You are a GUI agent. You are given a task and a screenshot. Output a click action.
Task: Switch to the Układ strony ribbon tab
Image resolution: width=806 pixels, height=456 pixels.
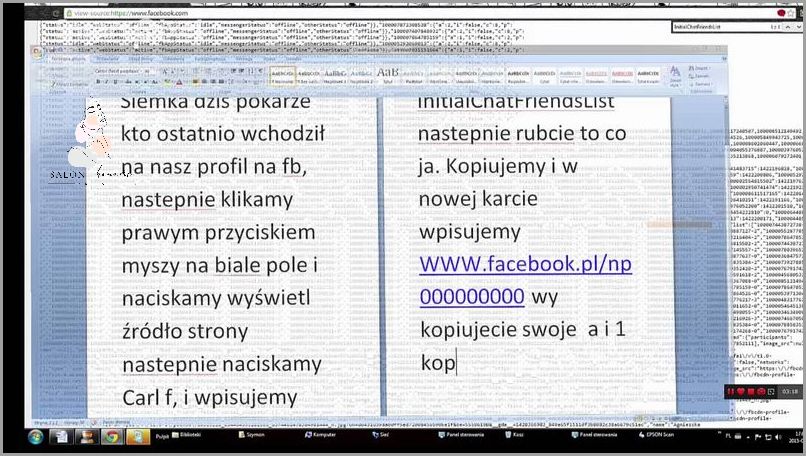(x=140, y=59)
